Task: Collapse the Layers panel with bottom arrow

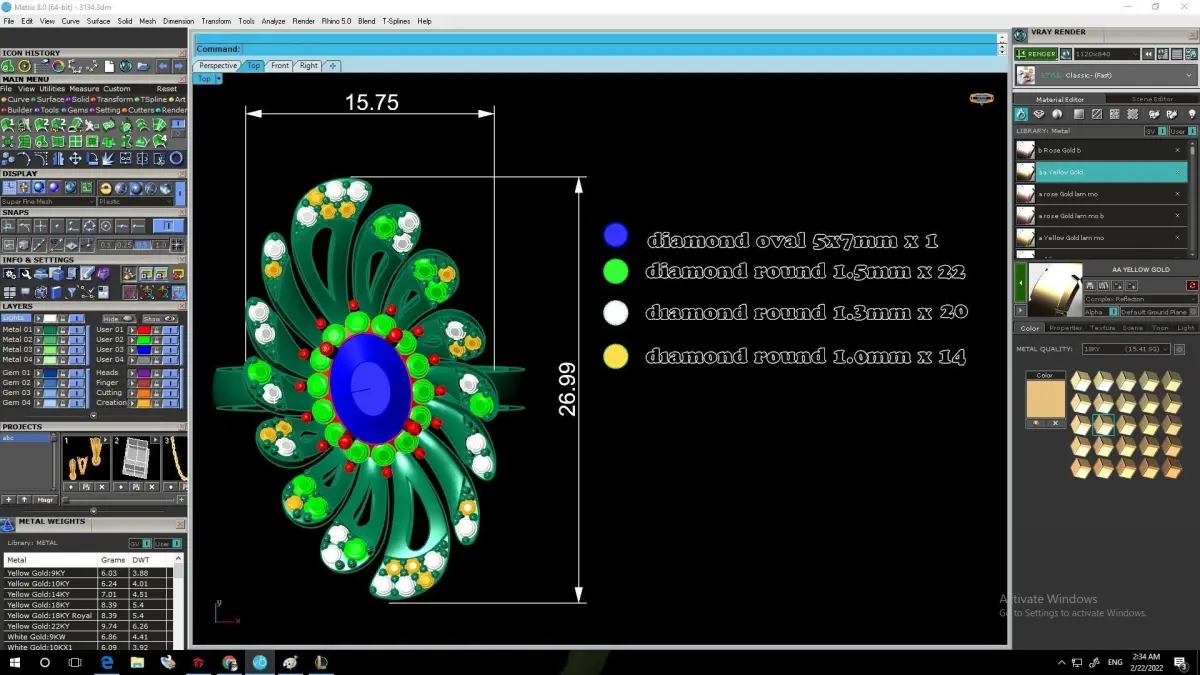Action: tap(94, 415)
